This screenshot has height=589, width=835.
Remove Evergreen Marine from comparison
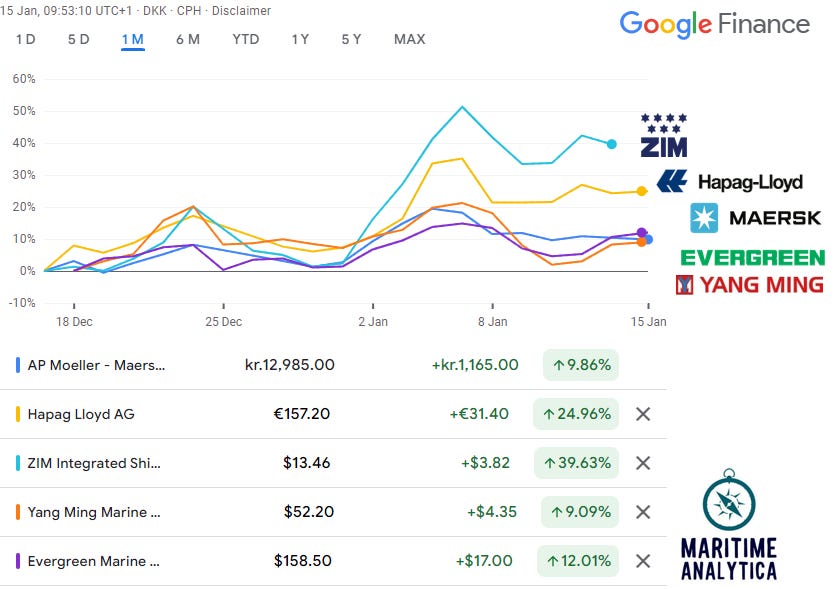pyautogui.click(x=643, y=561)
